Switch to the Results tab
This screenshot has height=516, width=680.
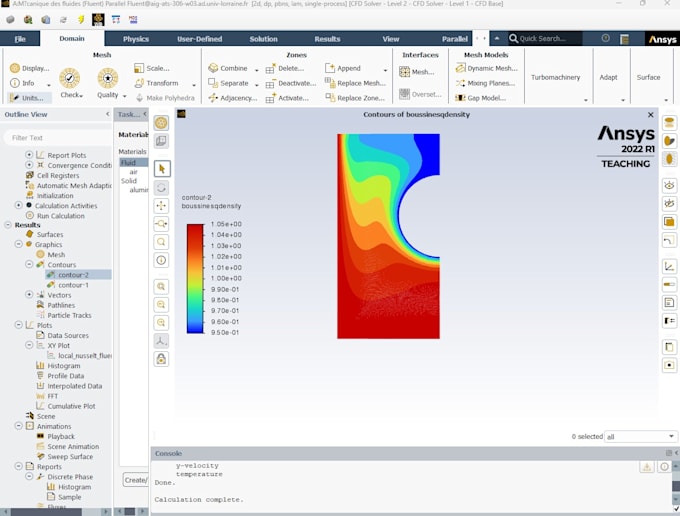point(327,39)
